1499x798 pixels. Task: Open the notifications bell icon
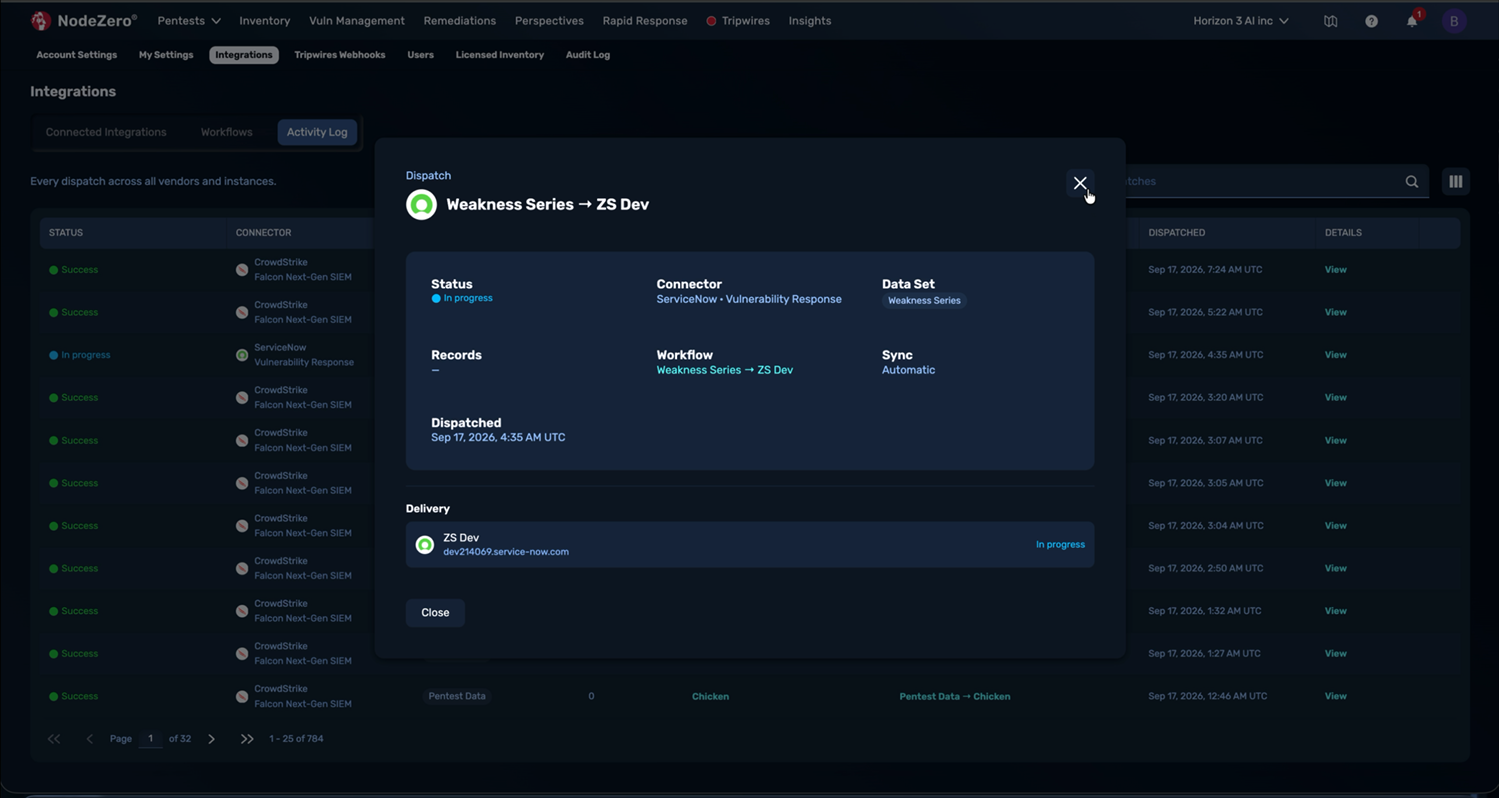(x=1412, y=21)
